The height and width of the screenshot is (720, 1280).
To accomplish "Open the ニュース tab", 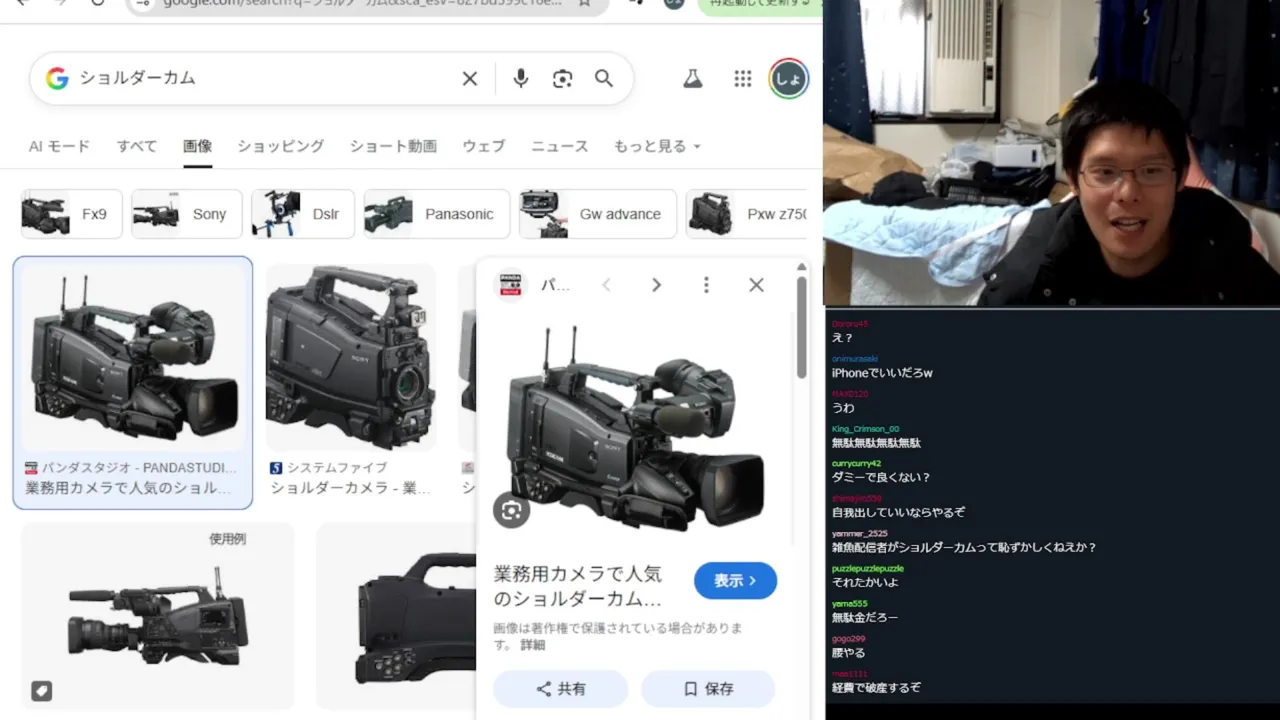I will 559,146.
